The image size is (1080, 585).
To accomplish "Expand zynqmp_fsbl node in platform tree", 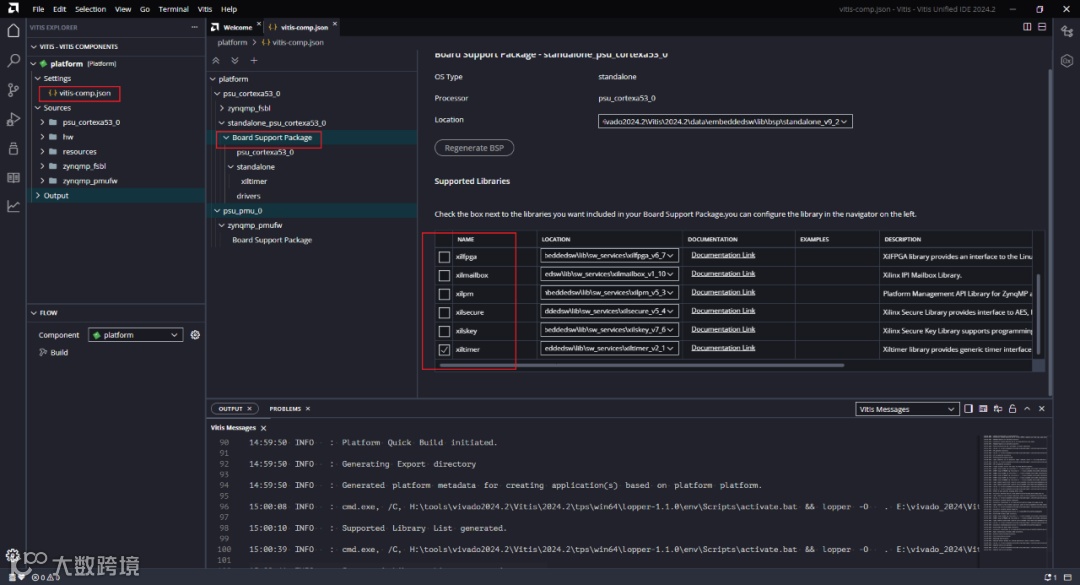I will 222,108.
